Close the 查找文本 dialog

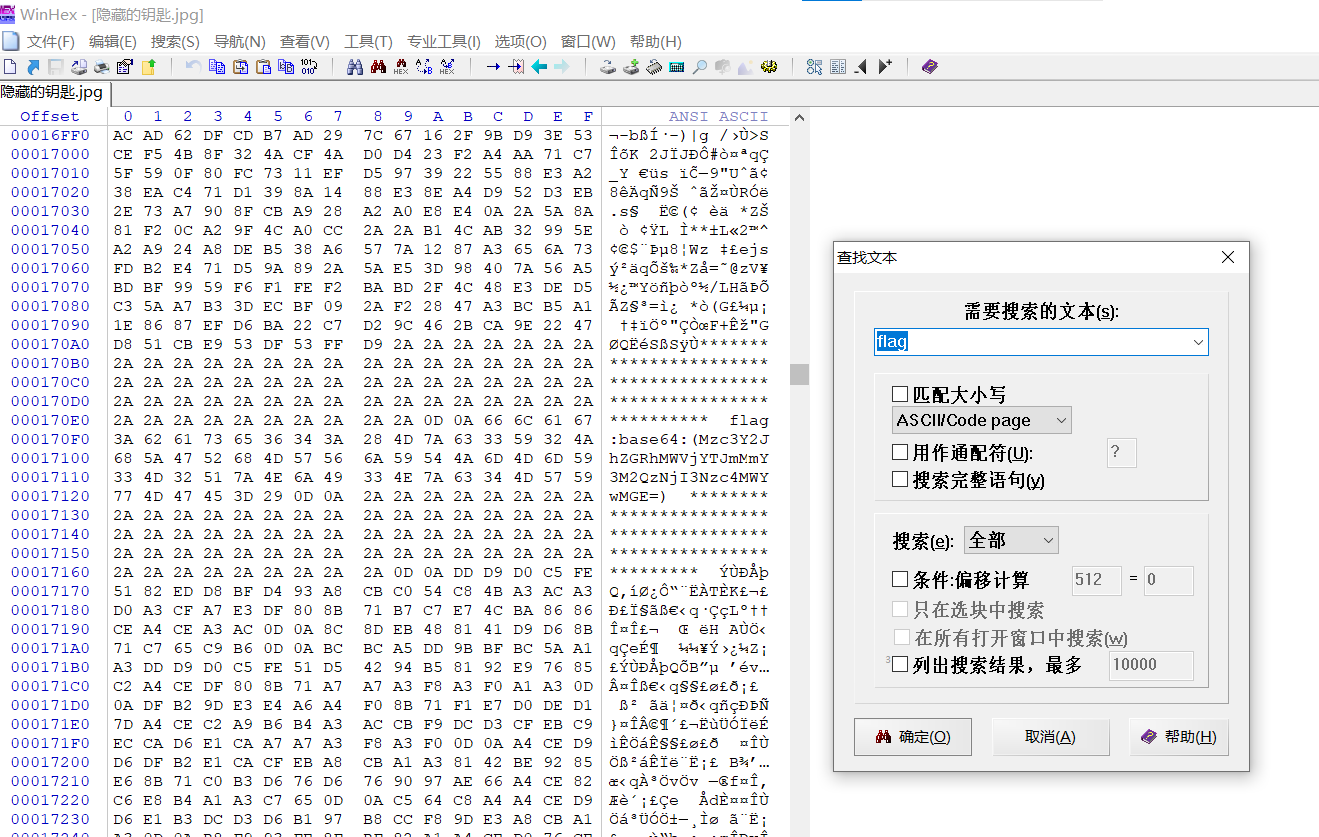pyautogui.click(x=1228, y=257)
